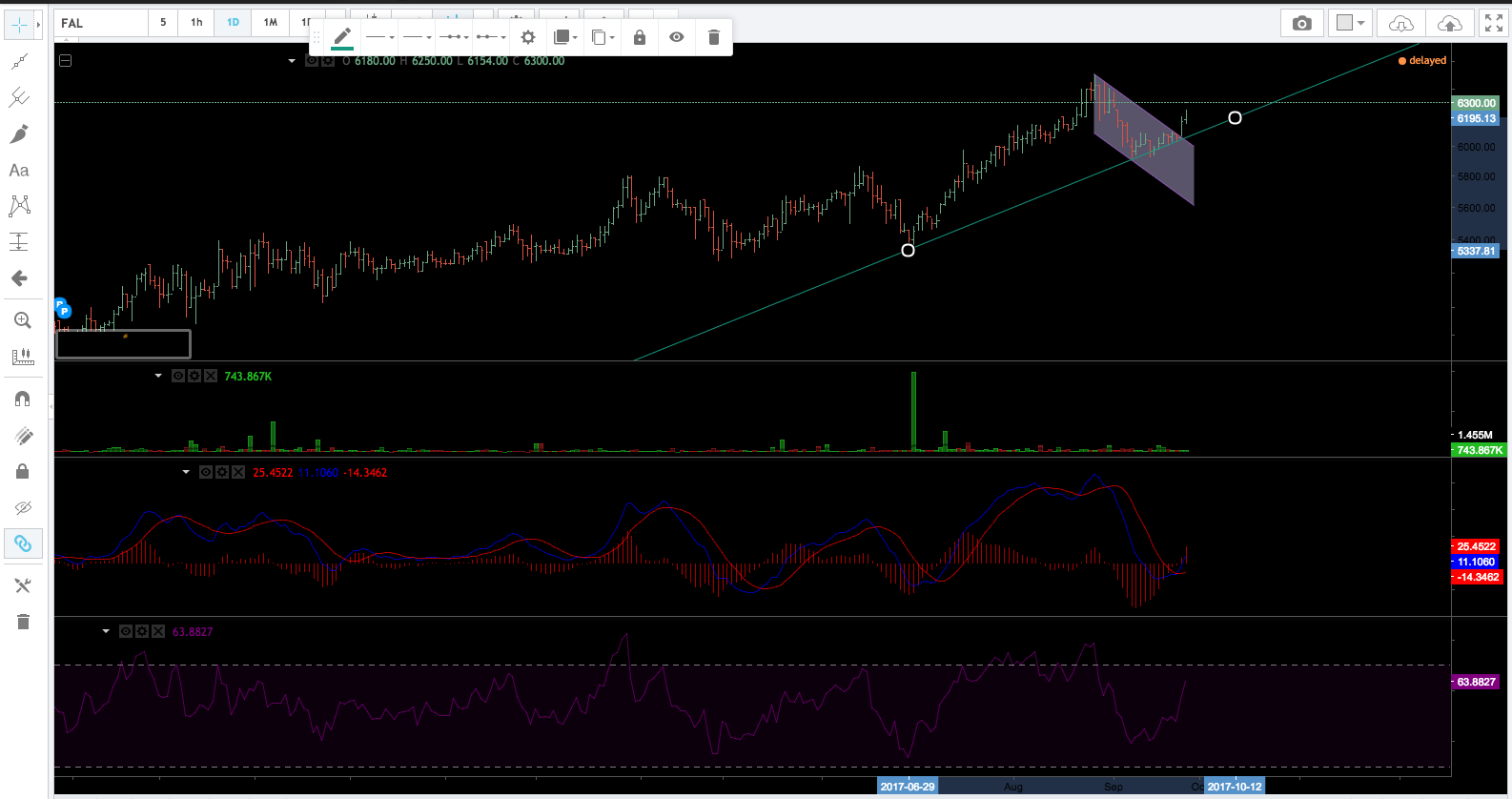This screenshot has width=1512, height=799.
Task: Toggle magnet mode for drawings
Action: click(23, 399)
